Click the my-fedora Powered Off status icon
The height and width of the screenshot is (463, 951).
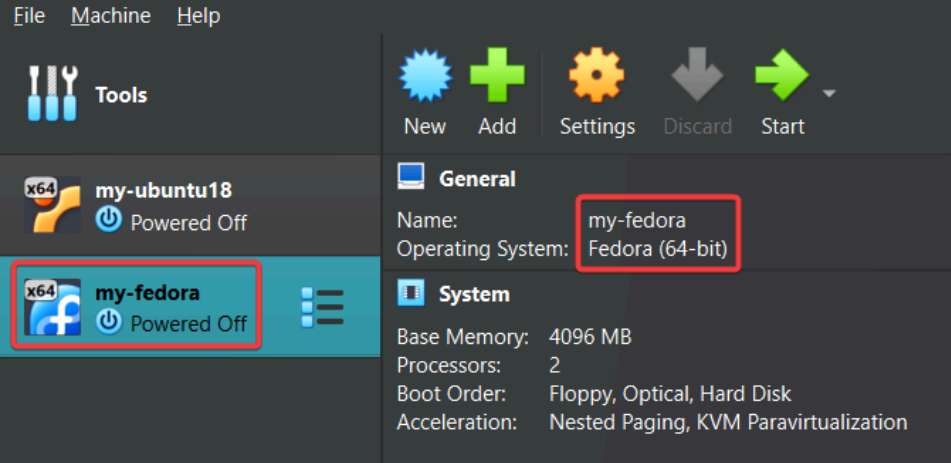point(109,323)
